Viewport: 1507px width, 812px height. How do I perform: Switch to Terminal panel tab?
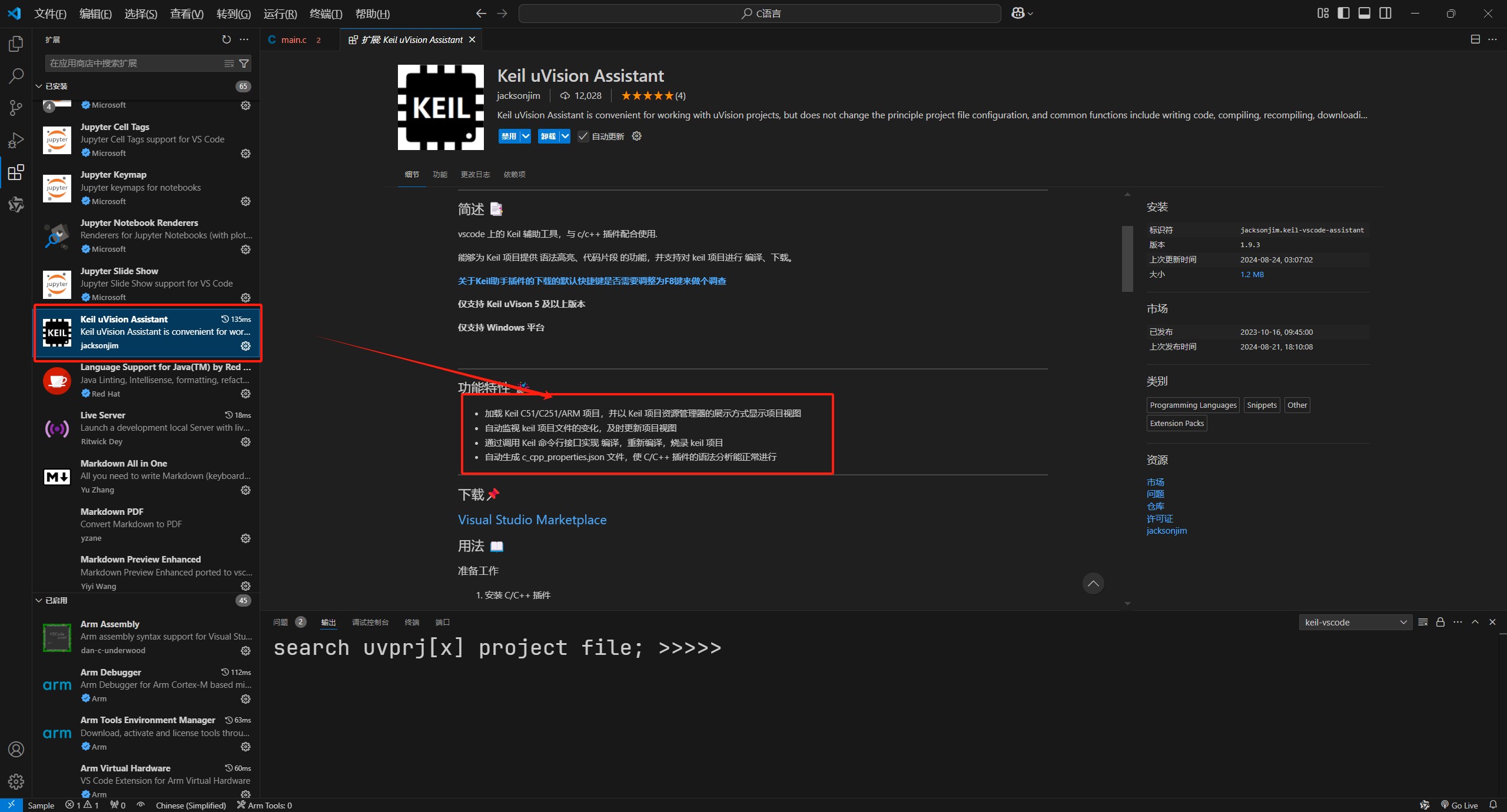(412, 622)
